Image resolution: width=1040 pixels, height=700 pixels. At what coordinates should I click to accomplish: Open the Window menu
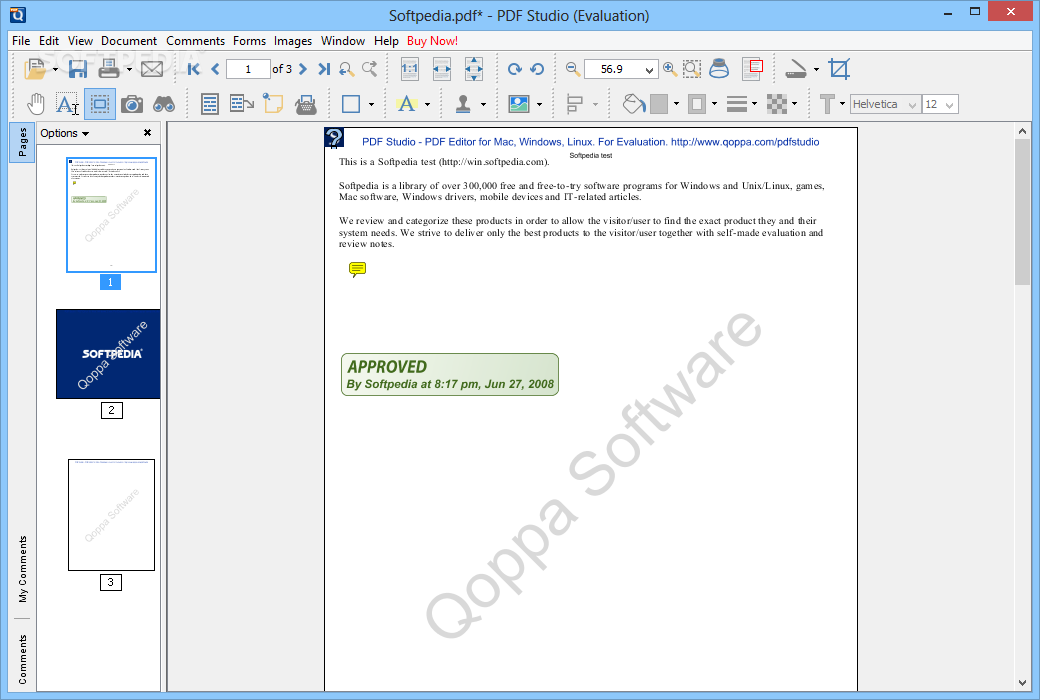point(343,41)
